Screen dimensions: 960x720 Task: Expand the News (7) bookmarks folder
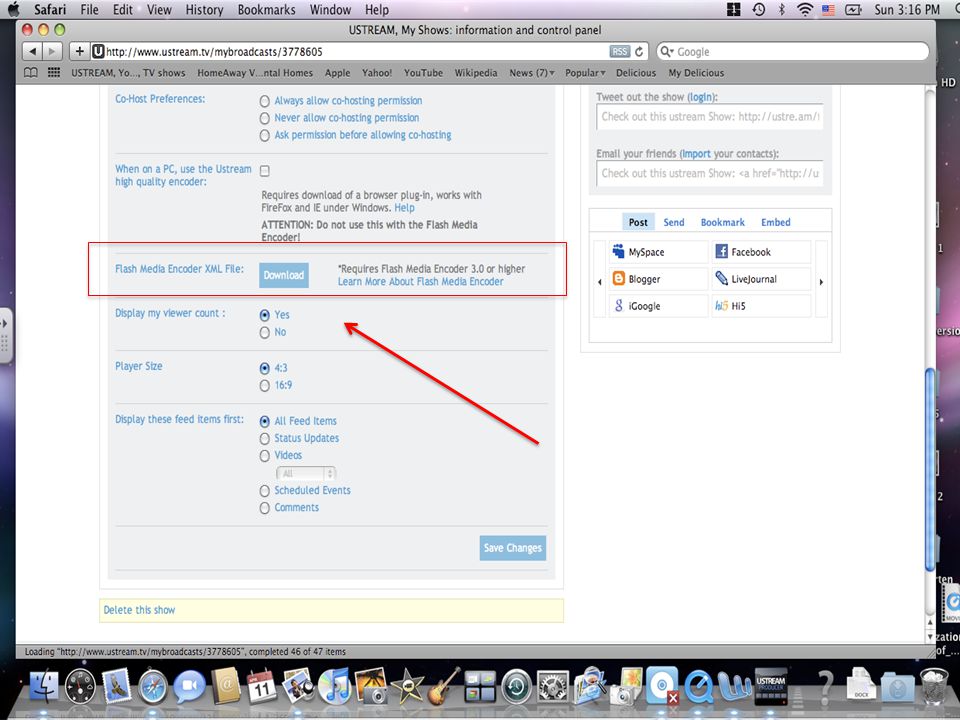pyautogui.click(x=532, y=73)
